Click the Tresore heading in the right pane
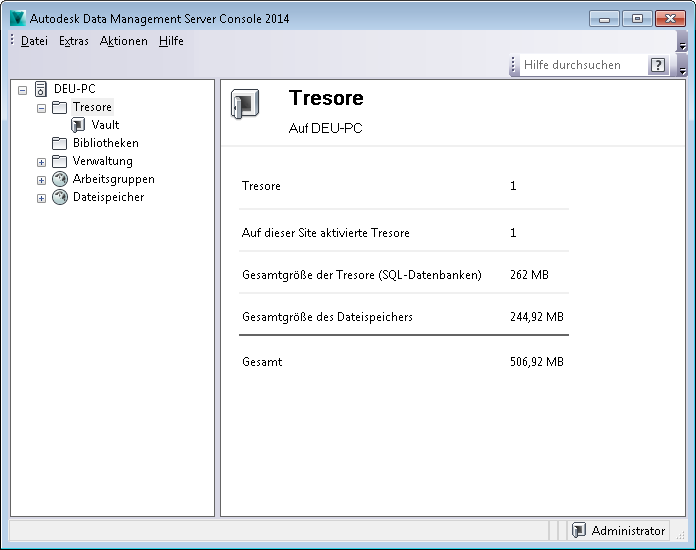696x550 pixels. [326, 98]
